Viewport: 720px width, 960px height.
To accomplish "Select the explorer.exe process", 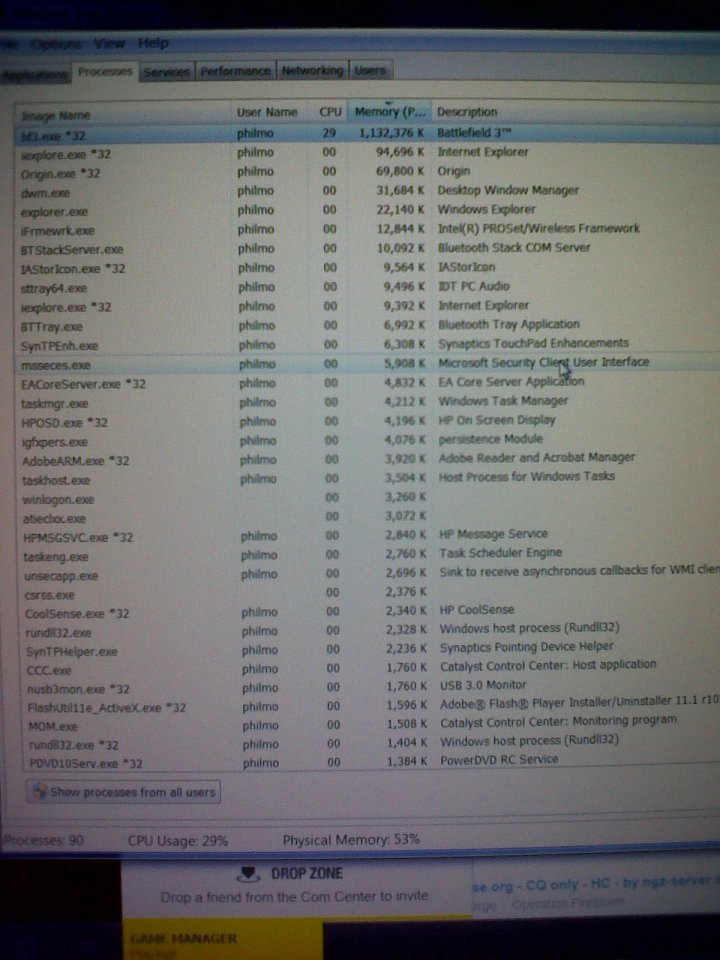I will pos(54,212).
